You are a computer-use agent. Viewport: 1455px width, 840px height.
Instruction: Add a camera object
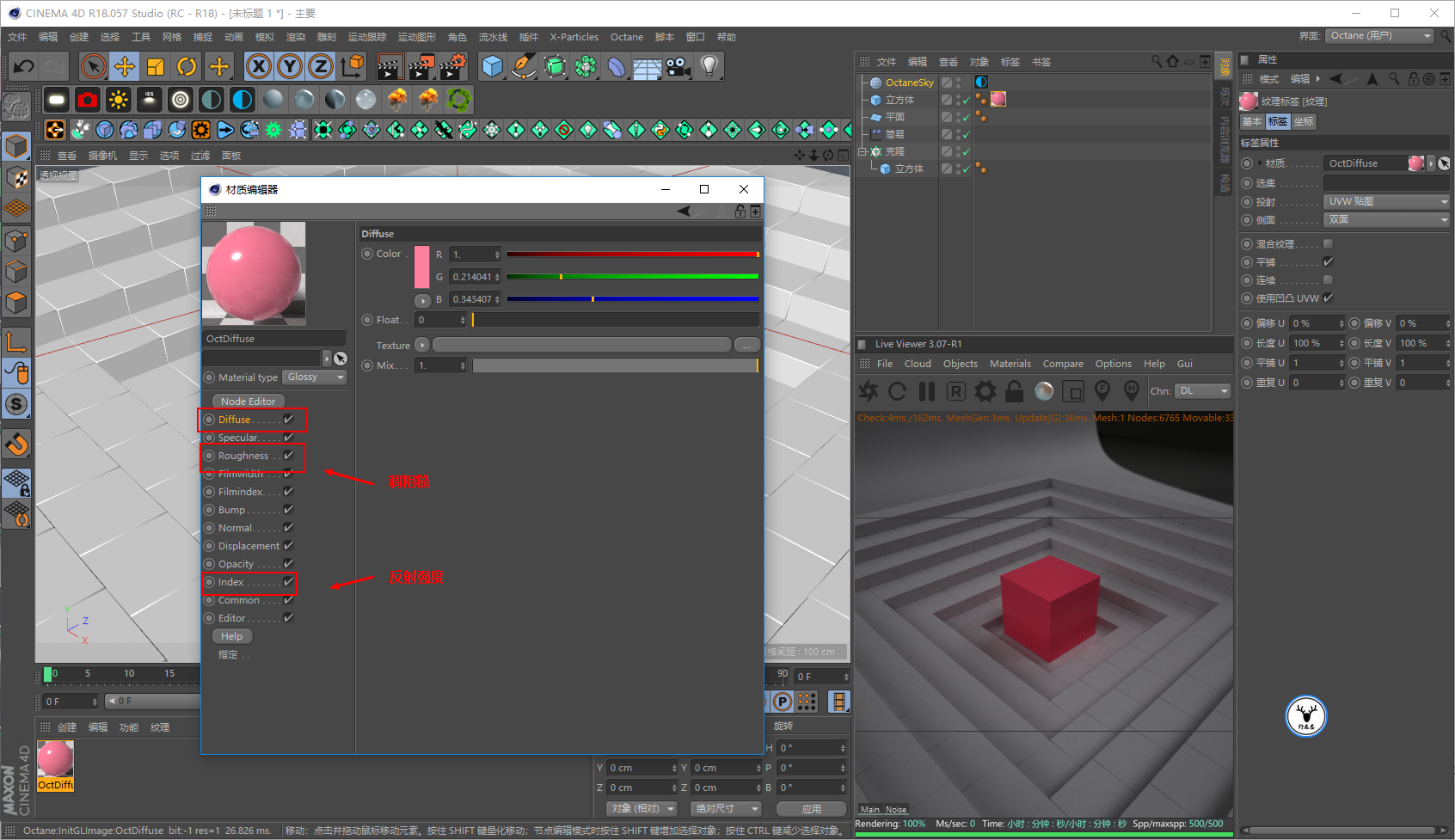pyautogui.click(x=678, y=66)
